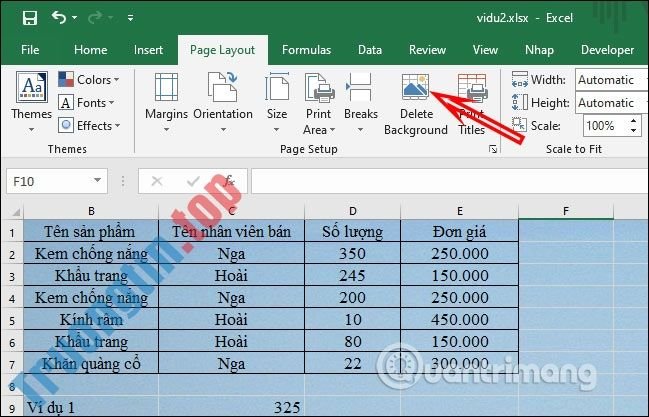The height and width of the screenshot is (417, 649).
Task: Click the Cancel X in formula bar
Action: [157, 181]
